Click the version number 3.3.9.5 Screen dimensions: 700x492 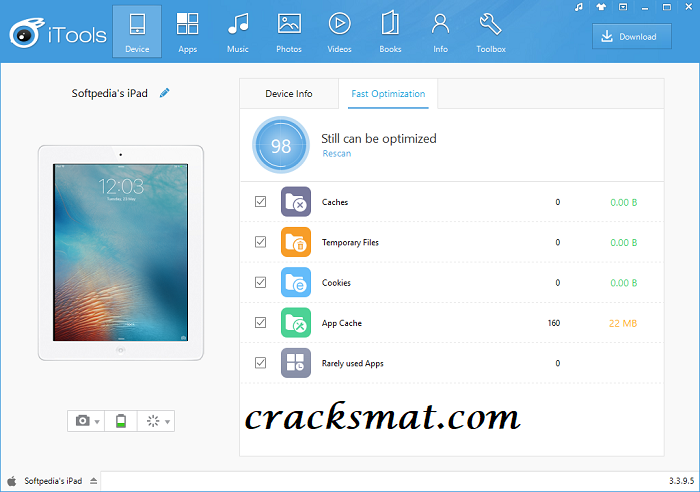coord(681,481)
